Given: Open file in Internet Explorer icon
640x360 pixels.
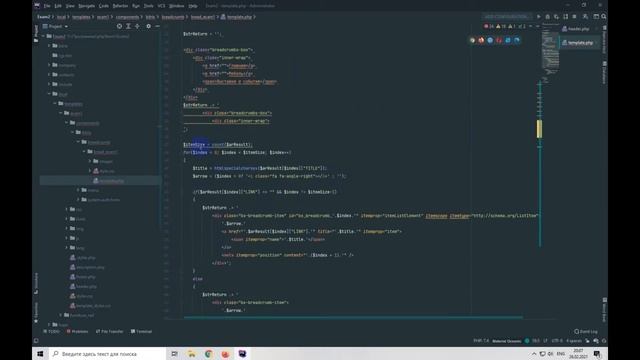Looking at the screenshot, I should [508, 40].
